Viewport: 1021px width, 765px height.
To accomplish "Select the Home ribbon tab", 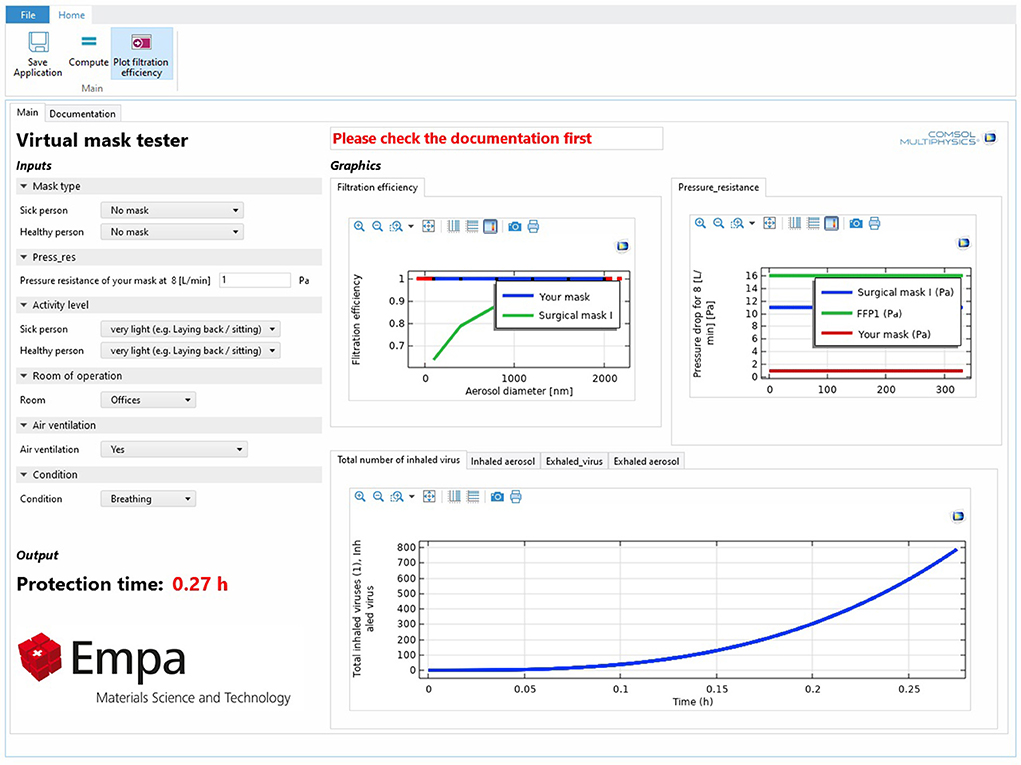I will [x=71, y=15].
